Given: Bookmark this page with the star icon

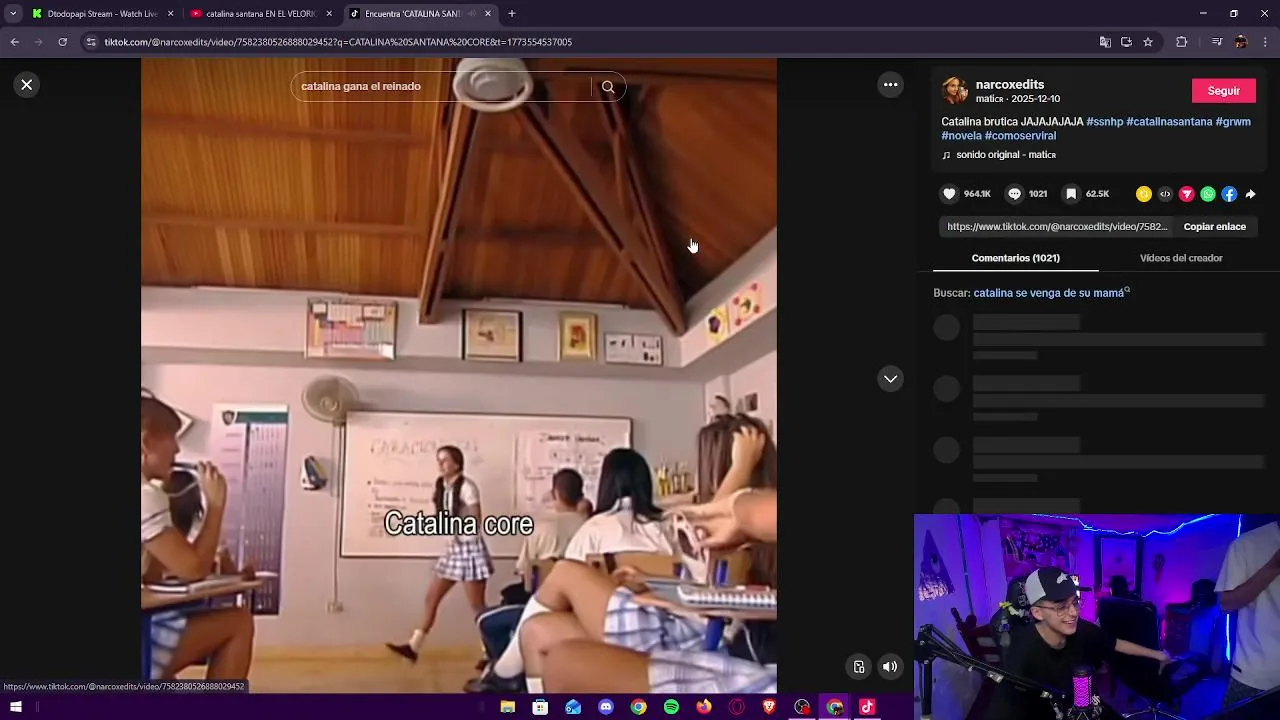Looking at the screenshot, I should point(1148,42).
